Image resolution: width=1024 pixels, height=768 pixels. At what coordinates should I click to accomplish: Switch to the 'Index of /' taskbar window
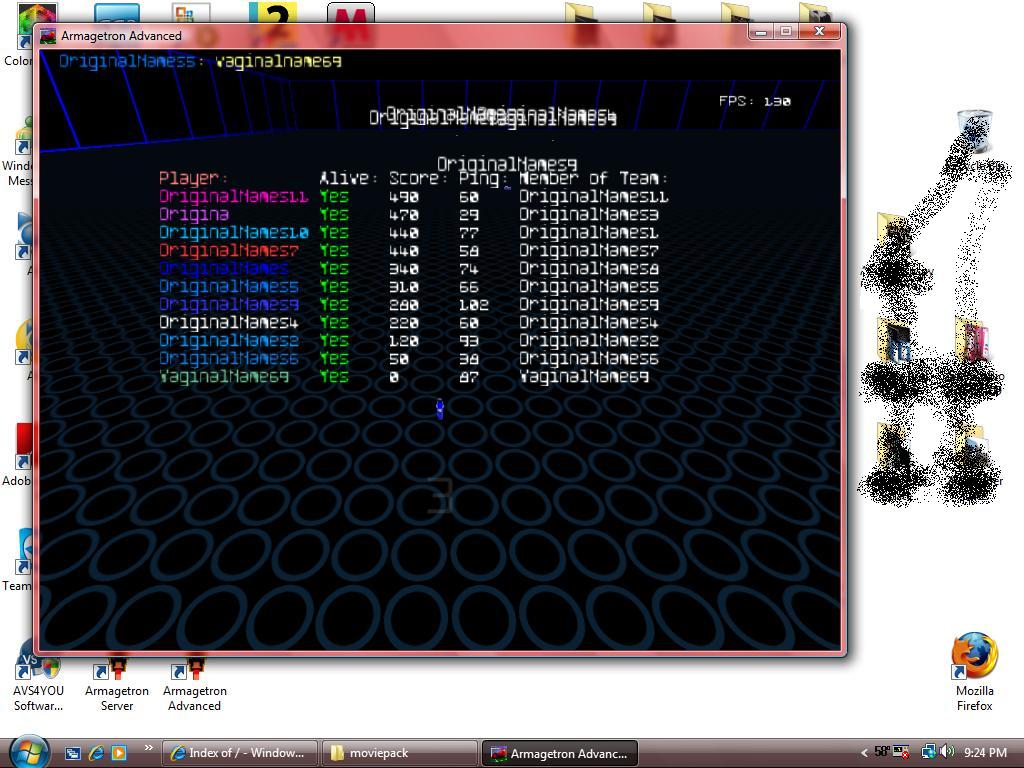pos(239,753)
